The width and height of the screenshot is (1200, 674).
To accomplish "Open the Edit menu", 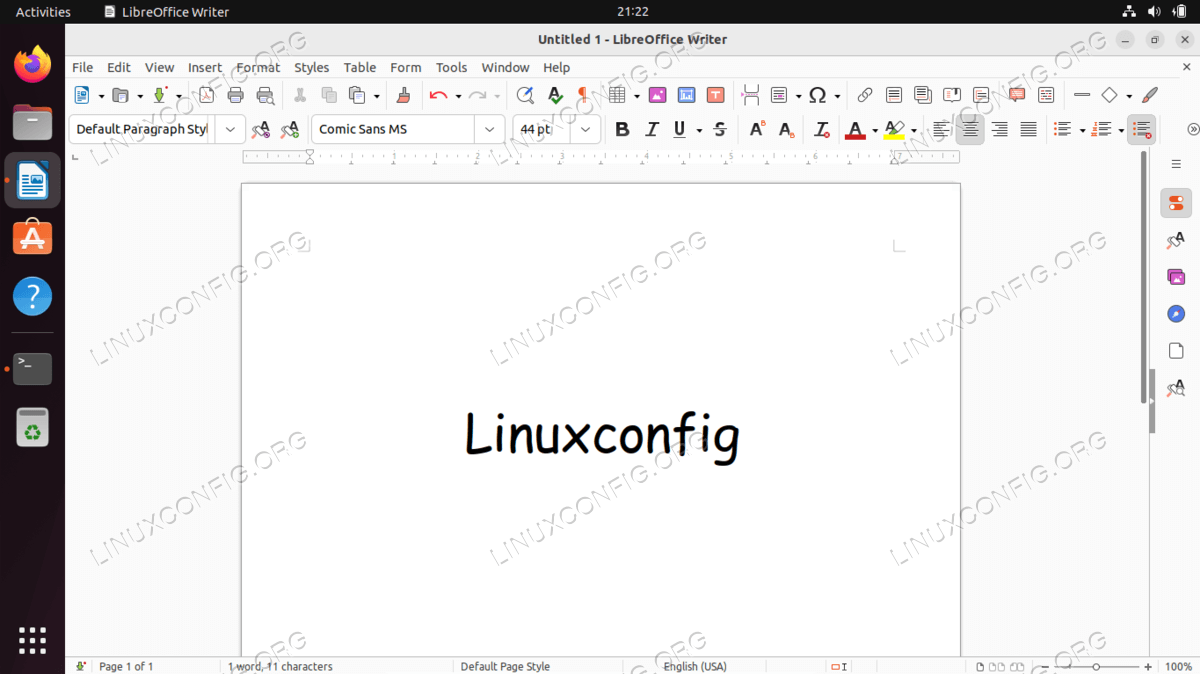I will pyautogui.click(x=119, y=67).
